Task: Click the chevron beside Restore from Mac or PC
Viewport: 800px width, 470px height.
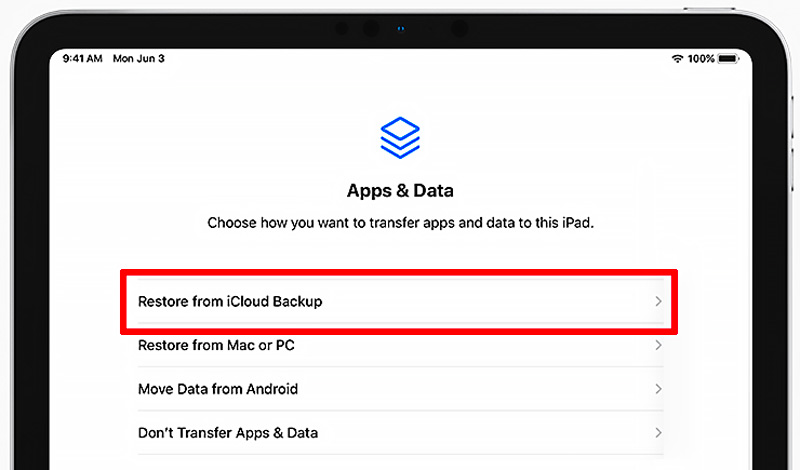Action: coord(658,345)
